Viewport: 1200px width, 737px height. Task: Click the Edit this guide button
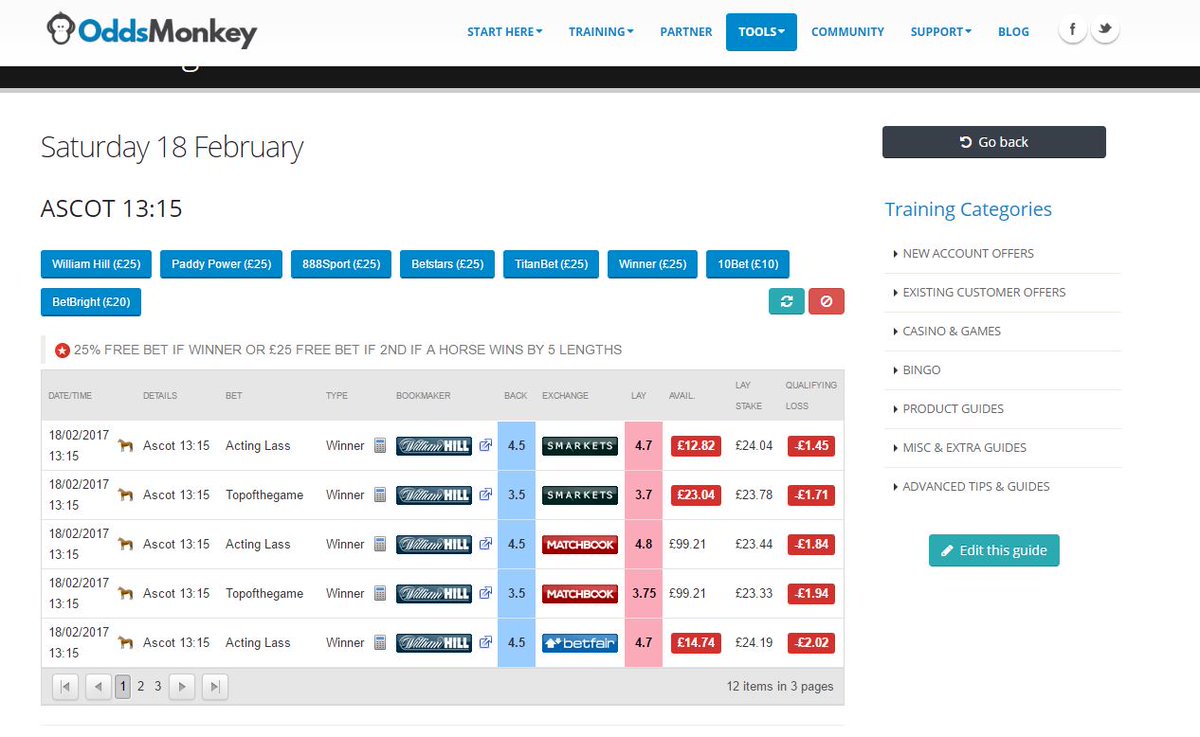pos(994,550)
